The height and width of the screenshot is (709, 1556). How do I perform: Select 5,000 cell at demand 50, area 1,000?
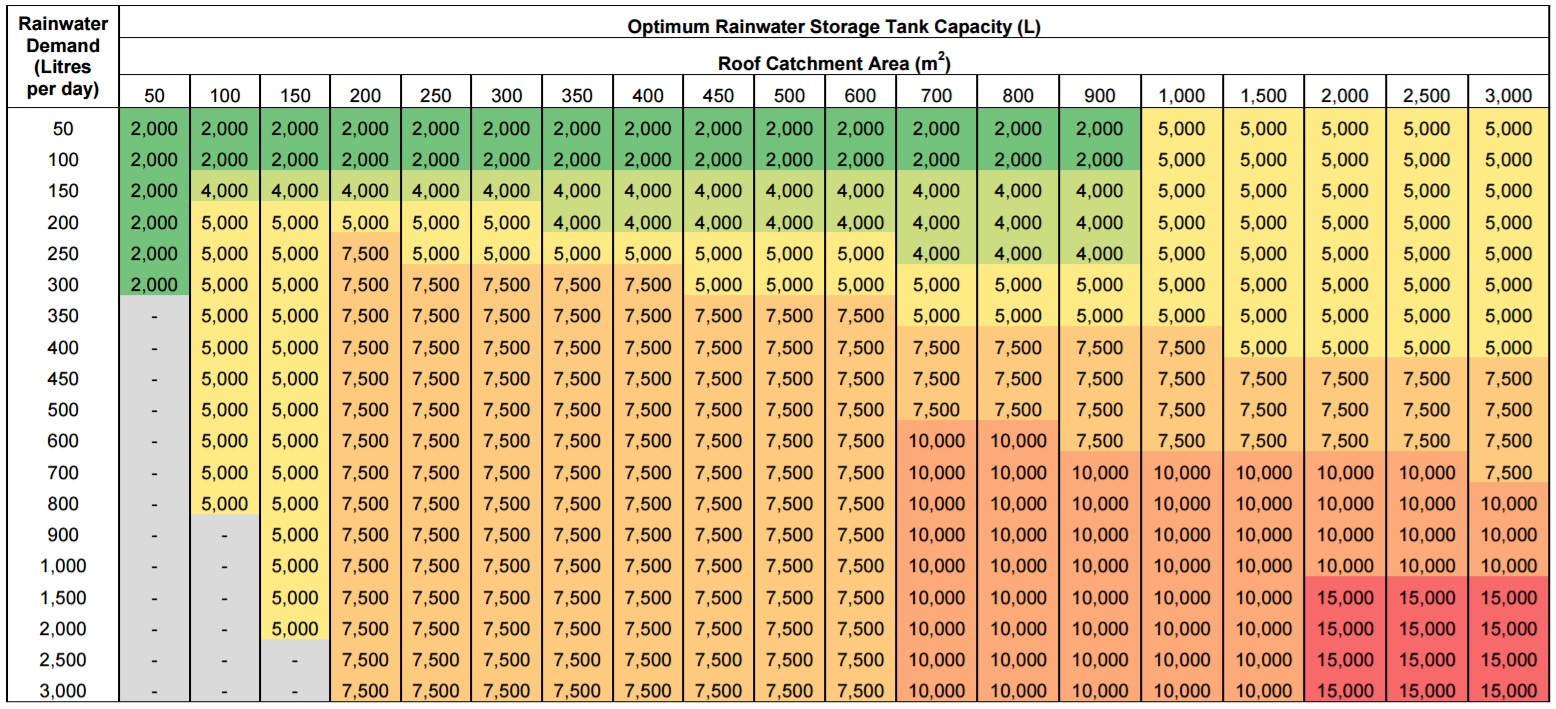pos(1183,129)
